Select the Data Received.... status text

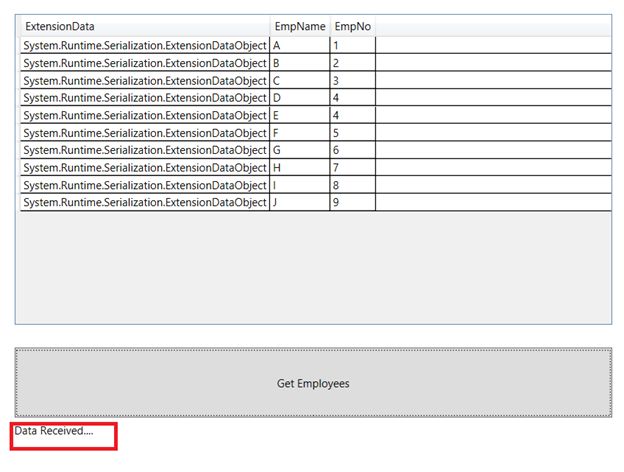pos(54,431)
